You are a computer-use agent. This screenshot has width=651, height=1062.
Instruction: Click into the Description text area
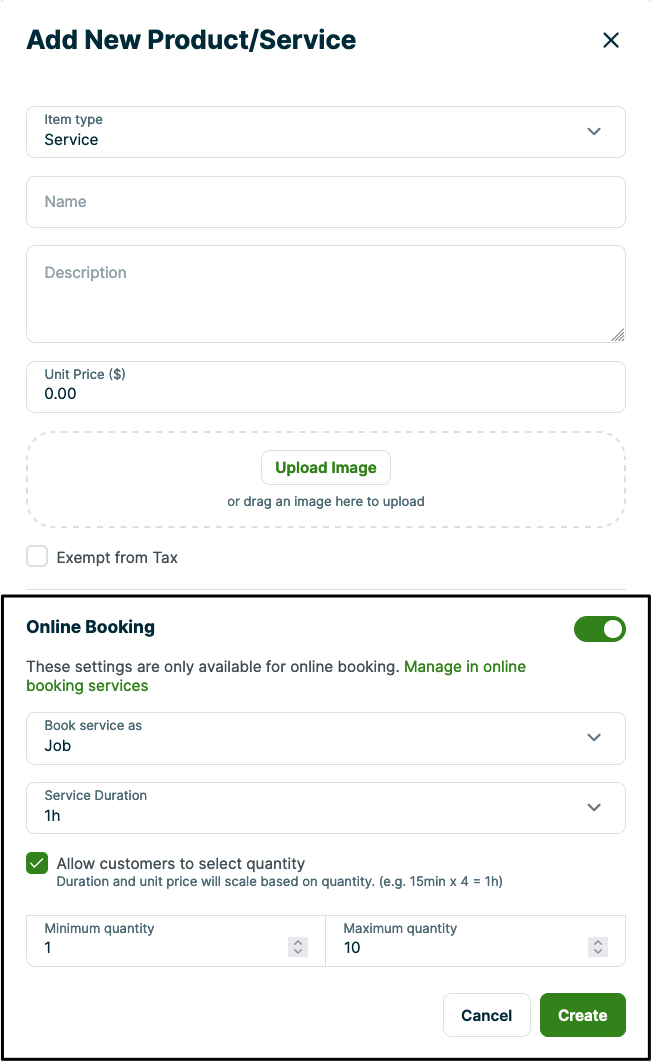325,293
